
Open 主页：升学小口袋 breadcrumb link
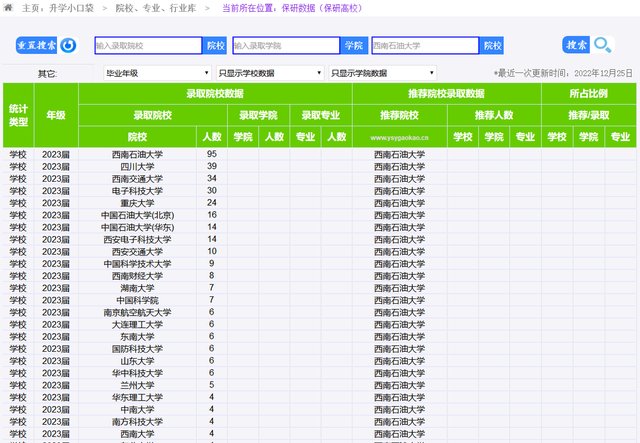coord(58,8)
